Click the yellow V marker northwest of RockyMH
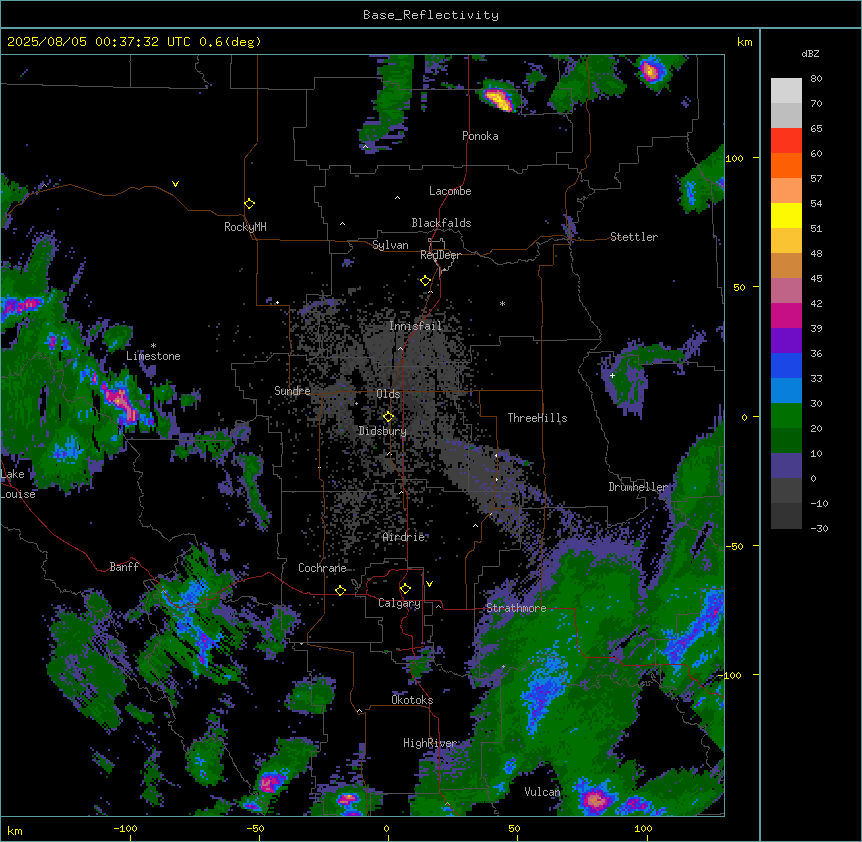 coord(175,184)
